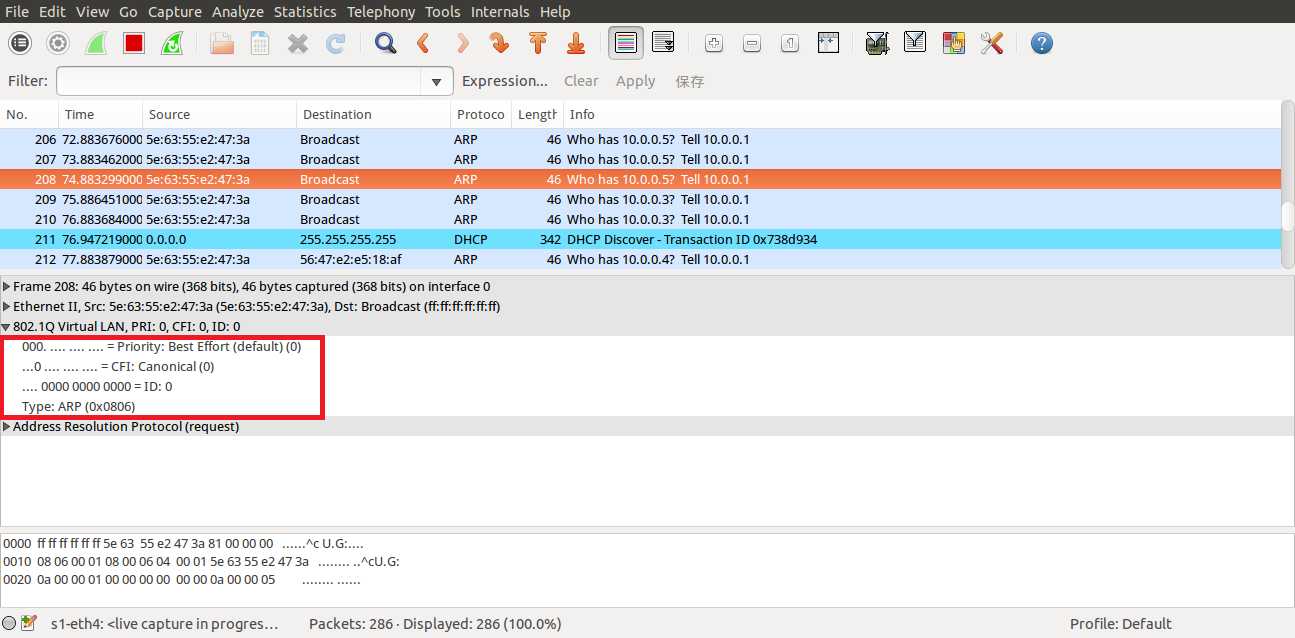1295x638 pixels.
Task: Zoom out the packet text
Action: tap(752, 43)
